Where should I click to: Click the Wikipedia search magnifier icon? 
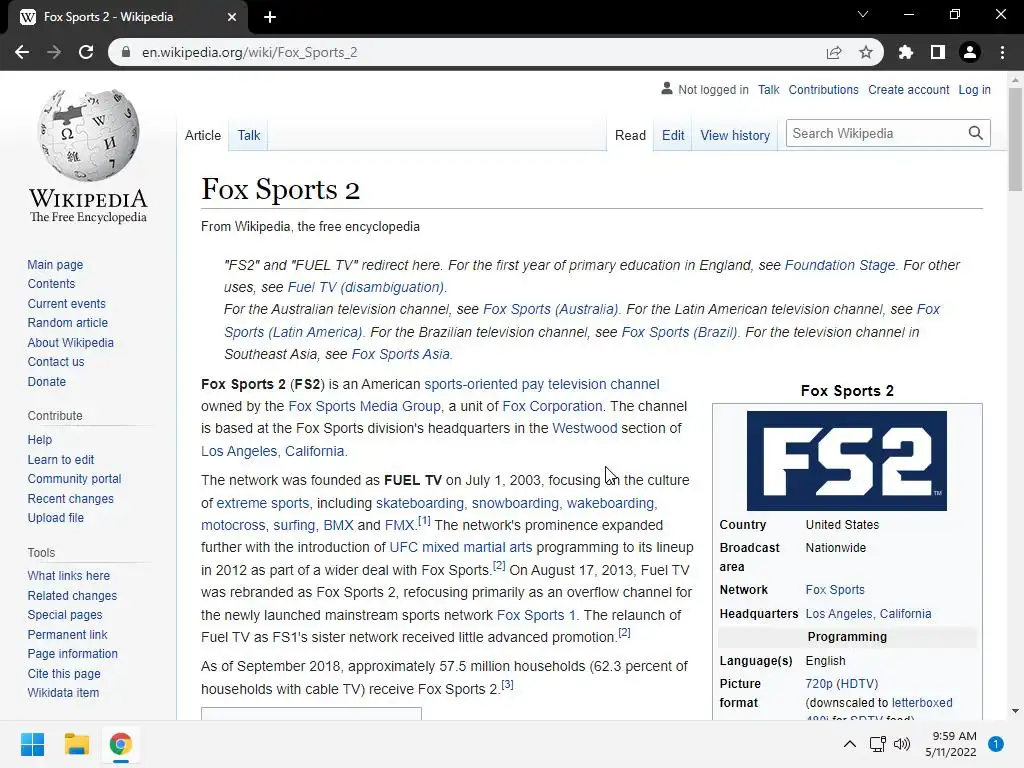(x=976, y=133)
